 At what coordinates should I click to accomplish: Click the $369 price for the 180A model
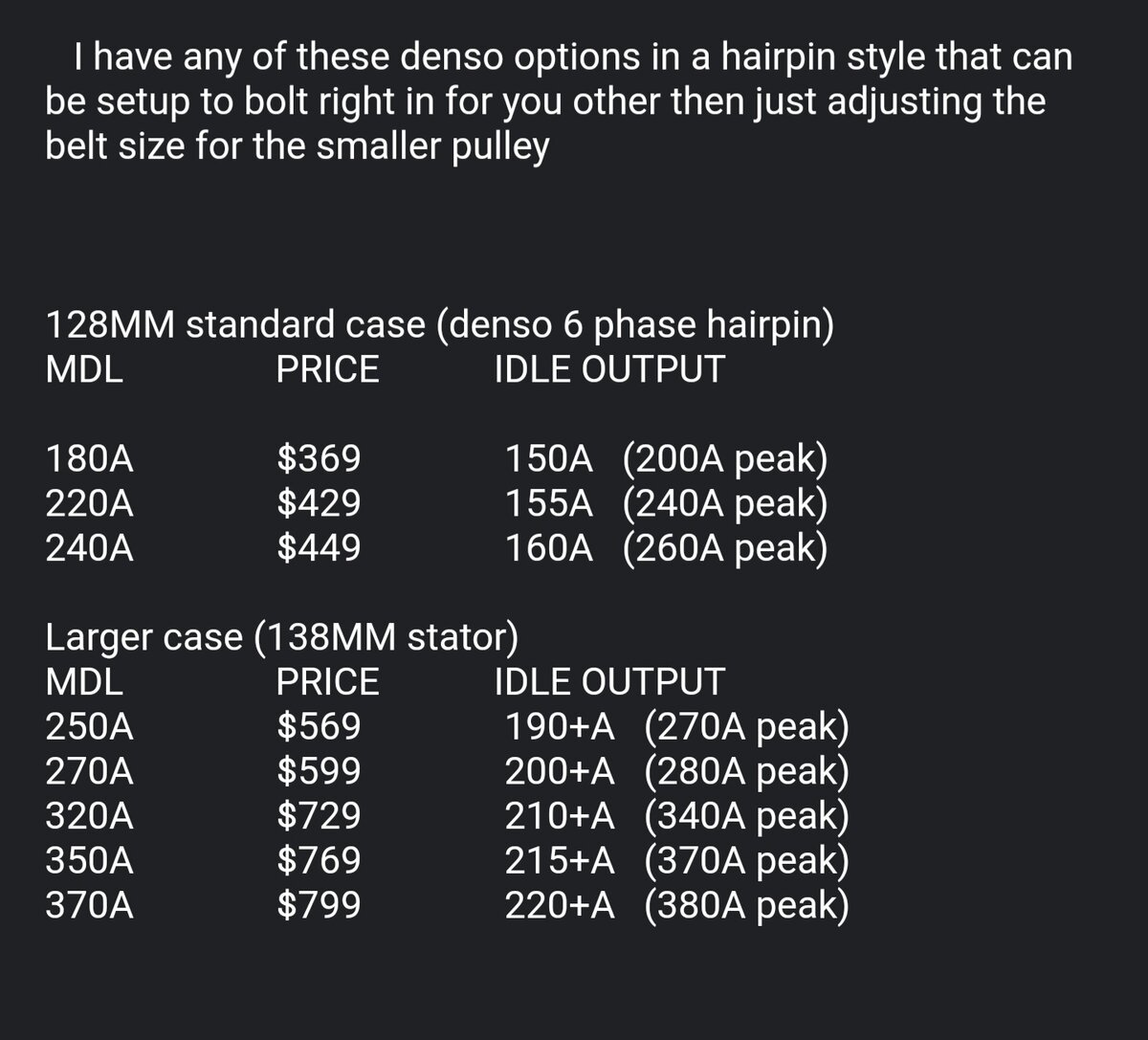click(319, 459)
